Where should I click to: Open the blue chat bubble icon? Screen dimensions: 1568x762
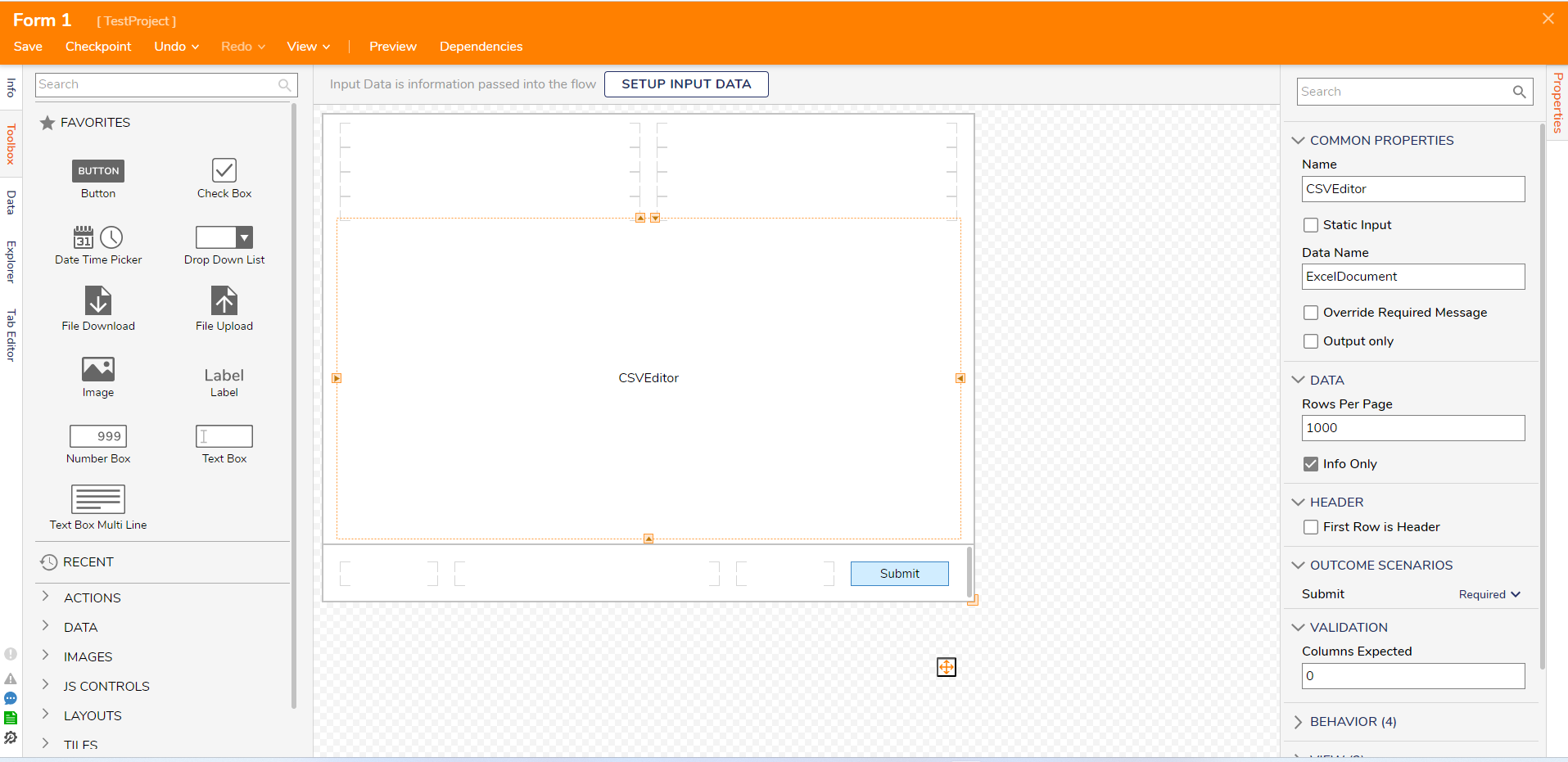tap(11, 698)
